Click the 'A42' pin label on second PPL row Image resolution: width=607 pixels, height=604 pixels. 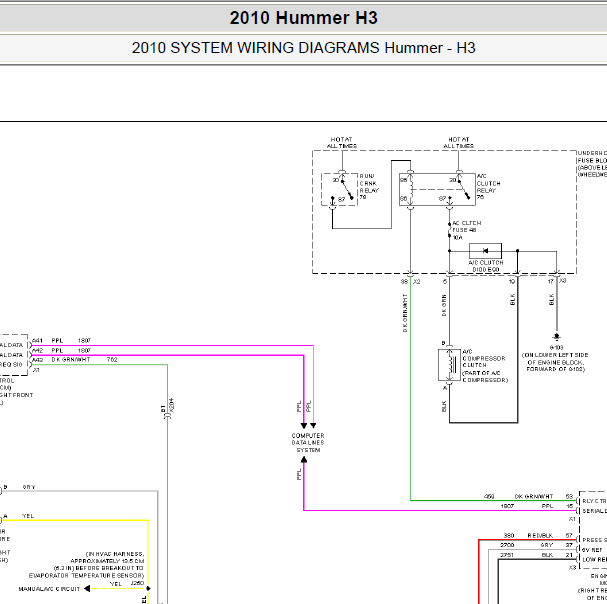pos(37,350)
